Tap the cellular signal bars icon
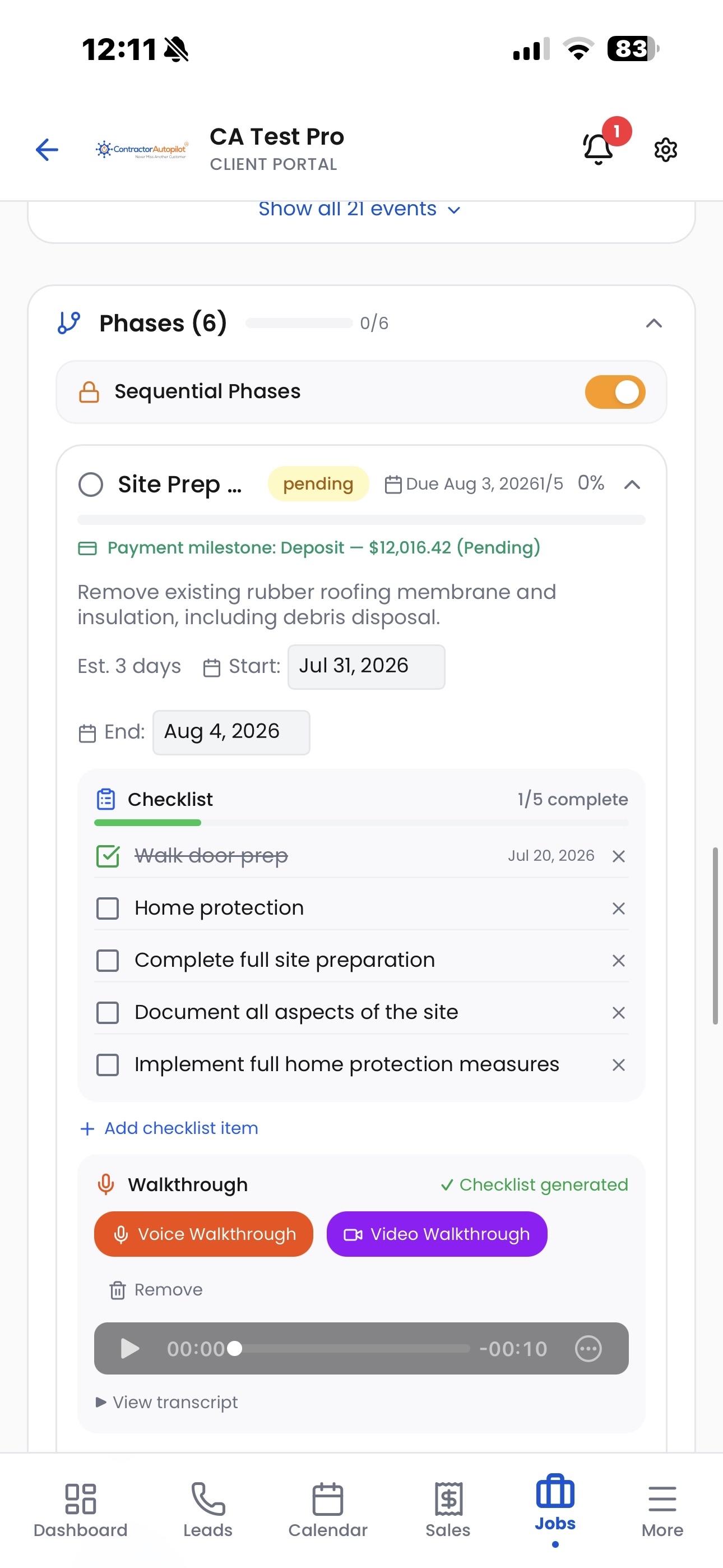This screenshot has height=1568, width=723. pyautogui.click(x=531, y=49)
